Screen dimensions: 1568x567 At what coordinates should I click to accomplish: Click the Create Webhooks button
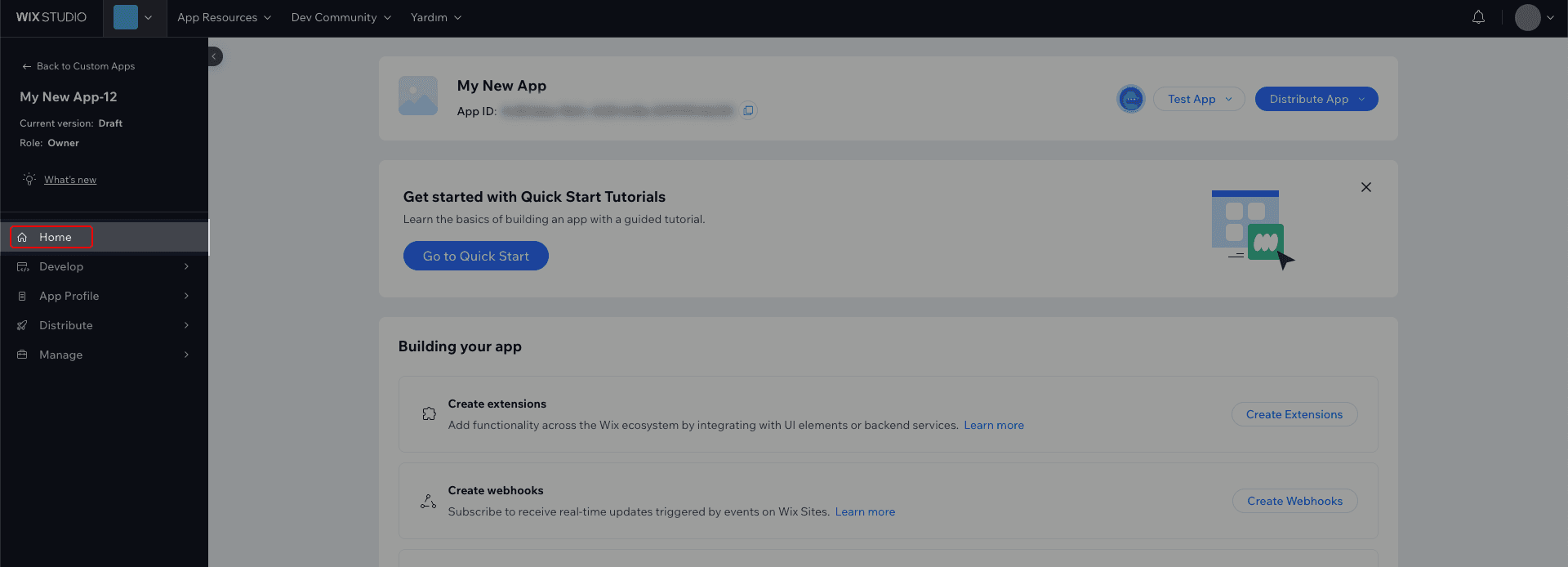[1294, 501]
